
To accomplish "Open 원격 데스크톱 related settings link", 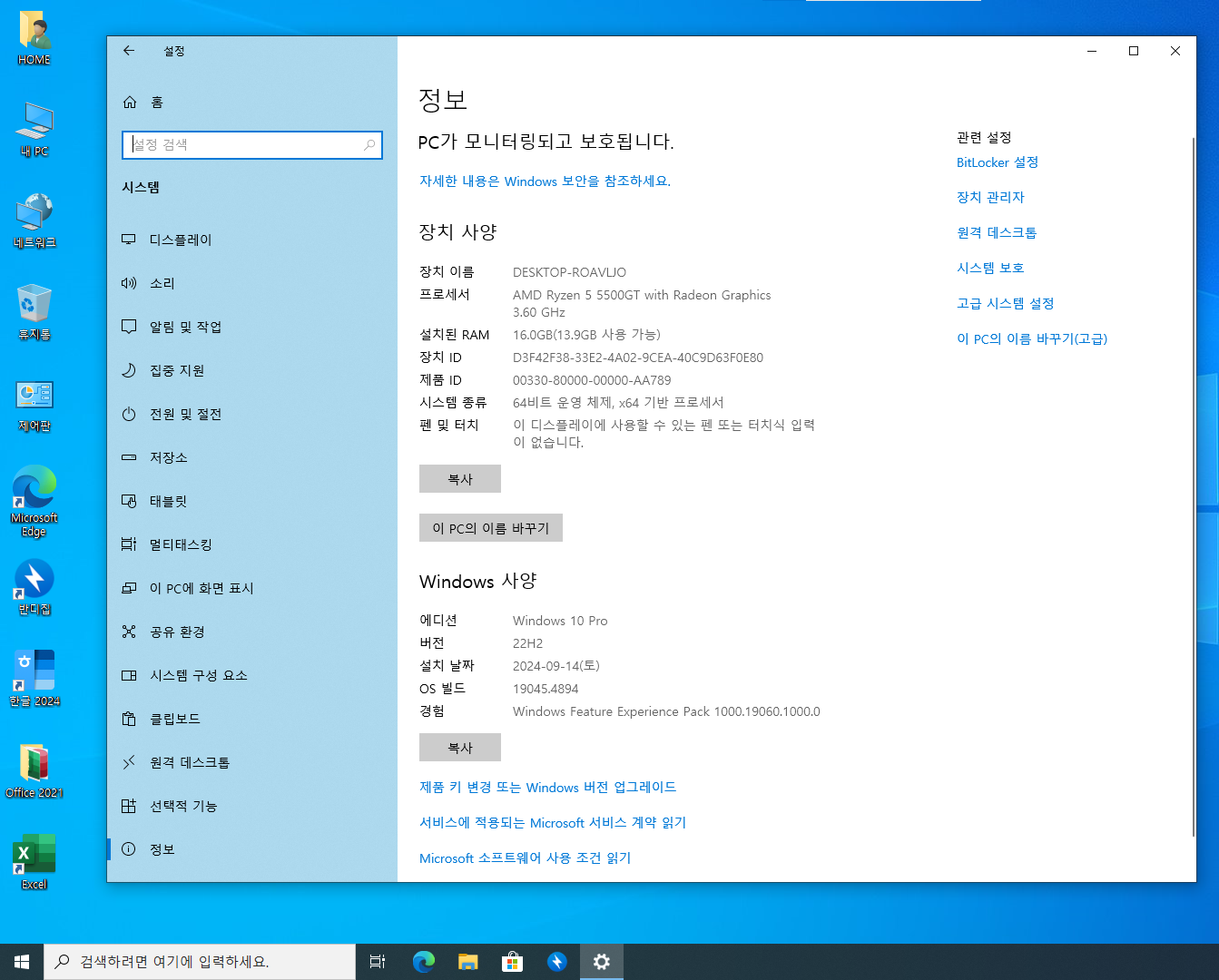I will pyautogui.click(x=997, y=232).
